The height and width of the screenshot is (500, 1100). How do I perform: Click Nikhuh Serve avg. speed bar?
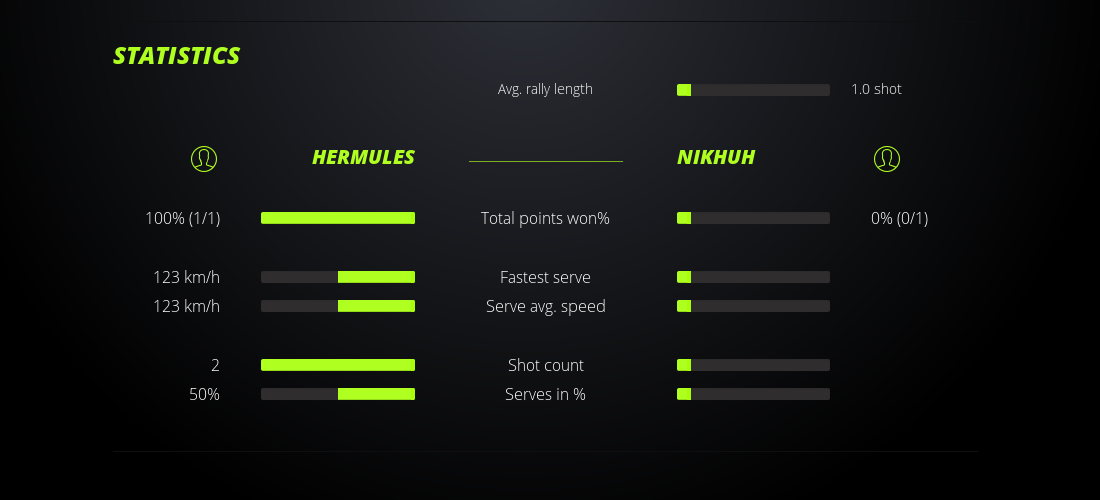753,306
